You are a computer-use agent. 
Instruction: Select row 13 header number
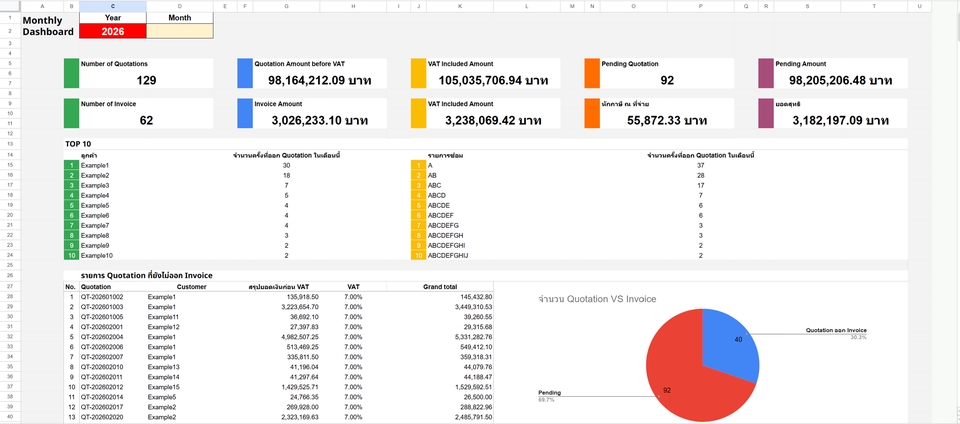[10, 143]
